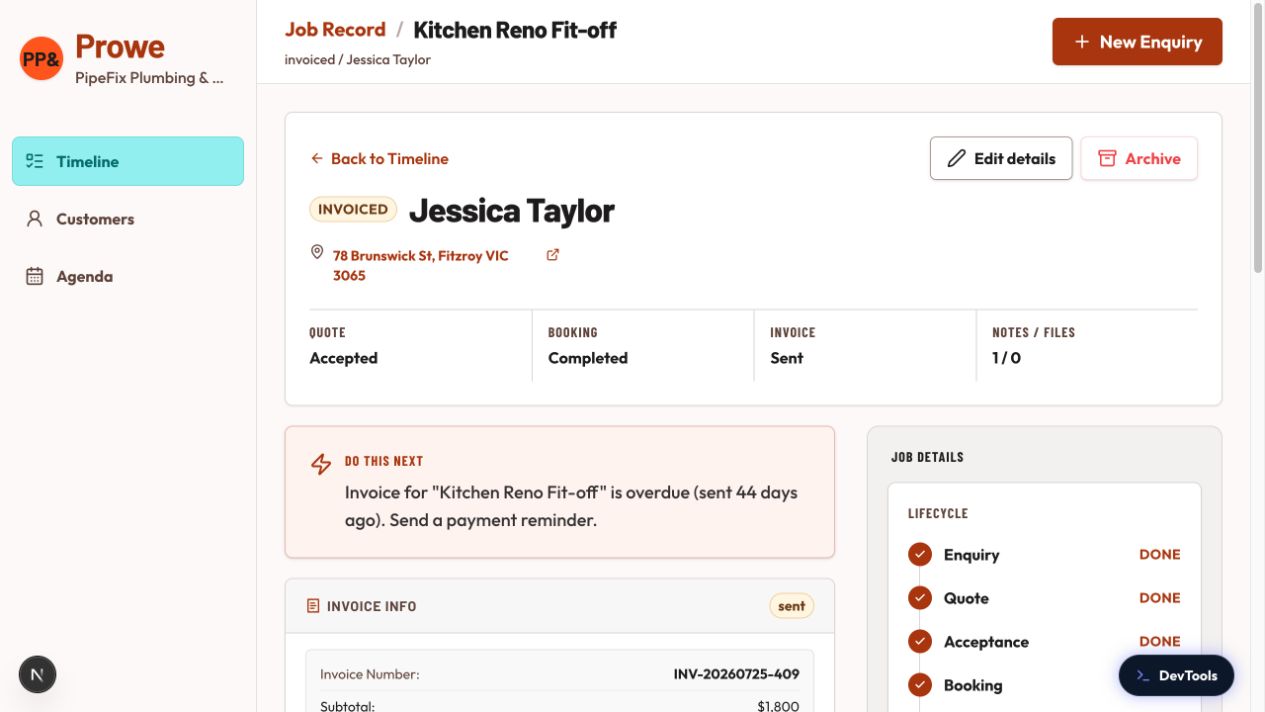The image size is (1265, 712).
Task: Open the Timeline sidebar section
Action: coord(128,161)
